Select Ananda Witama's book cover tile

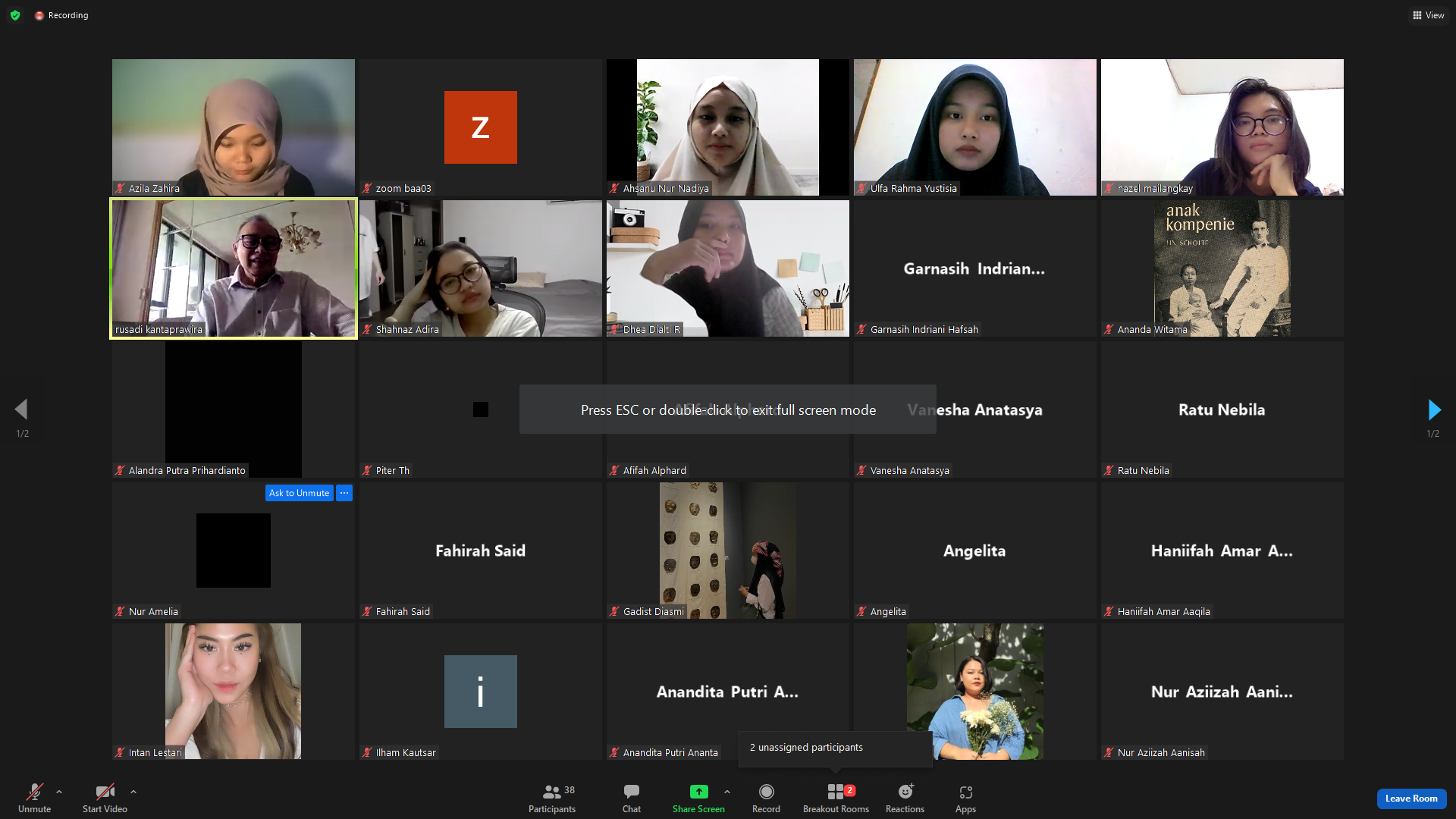[1222, 268]
